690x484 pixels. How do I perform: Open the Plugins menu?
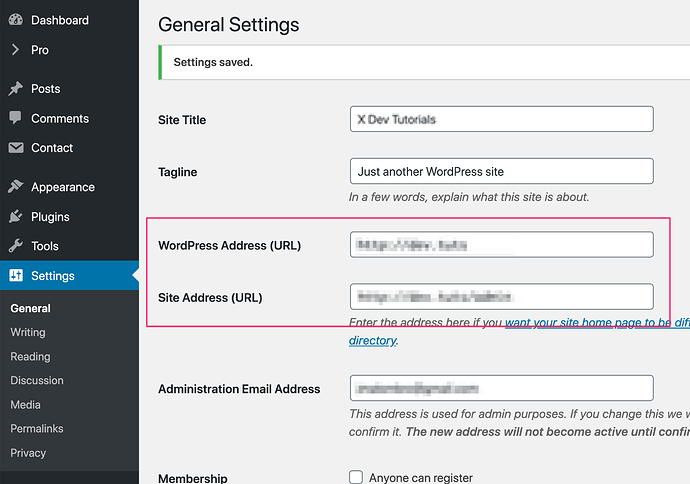(x=70, y=216)
